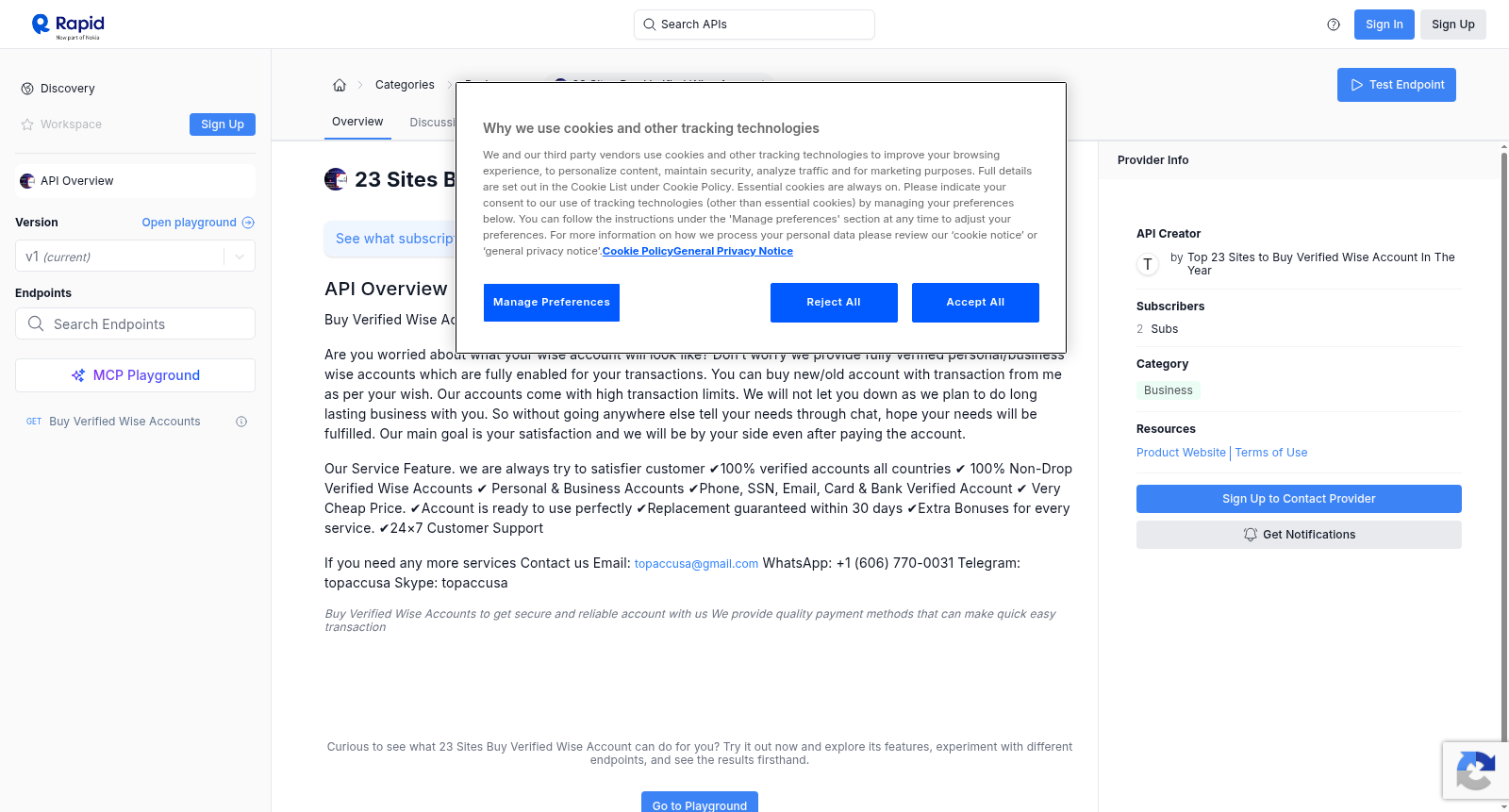
Task: Open Manage Preferences for cookies
Action: point(552,303)
